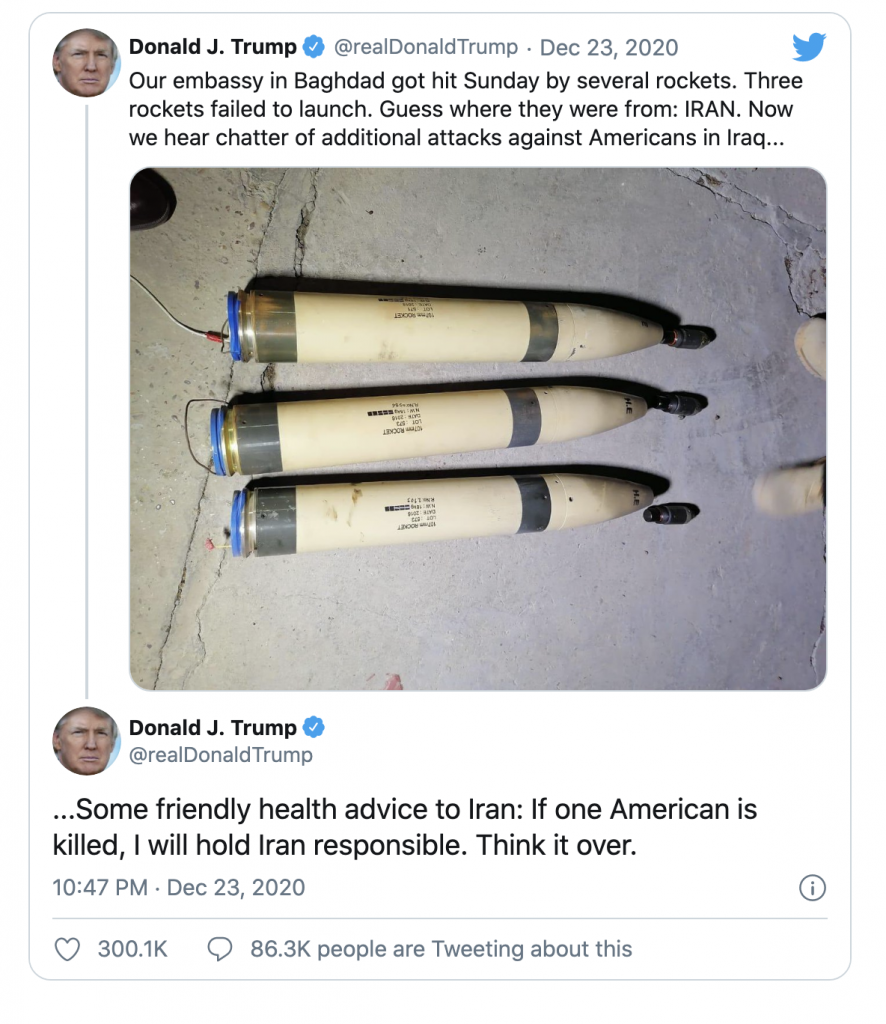The width and height of the screenshot is (886, 1024).
Task: Open the @realDonaldTrump handle under the lower name
Action: pyautogui.click(x=221, y=755)
